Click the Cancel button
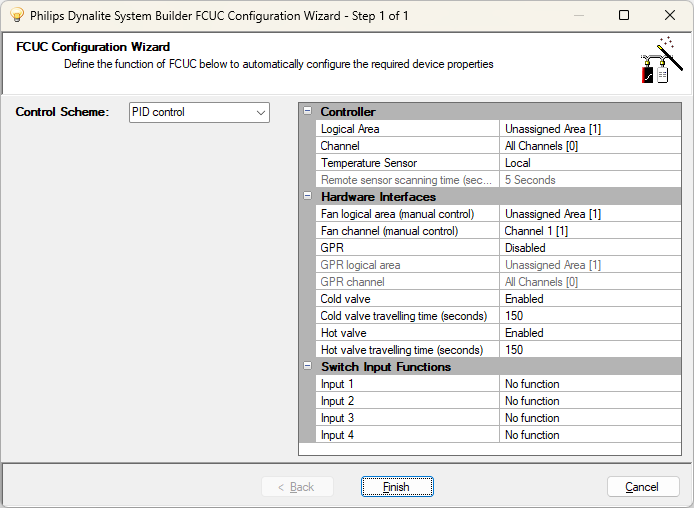This screenshot has width=694, height=508. (643, 487)
